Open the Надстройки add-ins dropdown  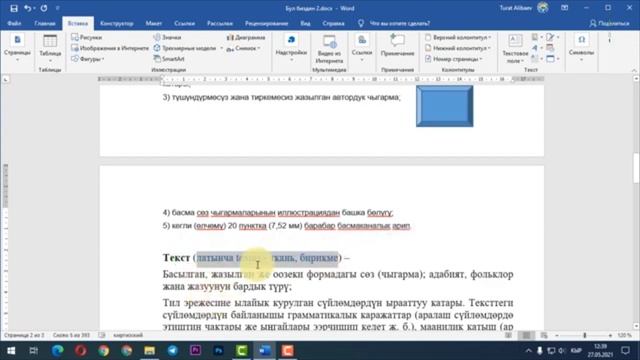(x=291, y=48)
